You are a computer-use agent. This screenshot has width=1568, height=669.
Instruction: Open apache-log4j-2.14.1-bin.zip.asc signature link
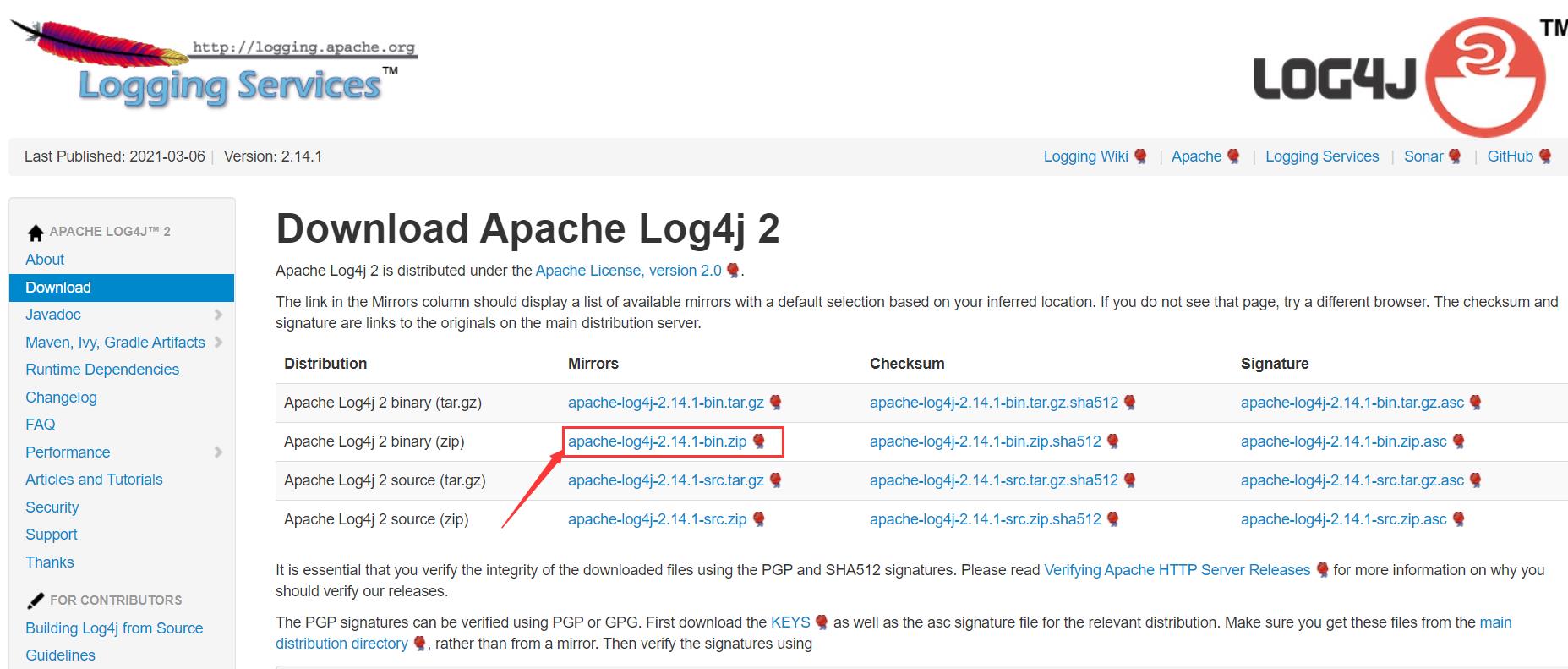[1344, 441]
